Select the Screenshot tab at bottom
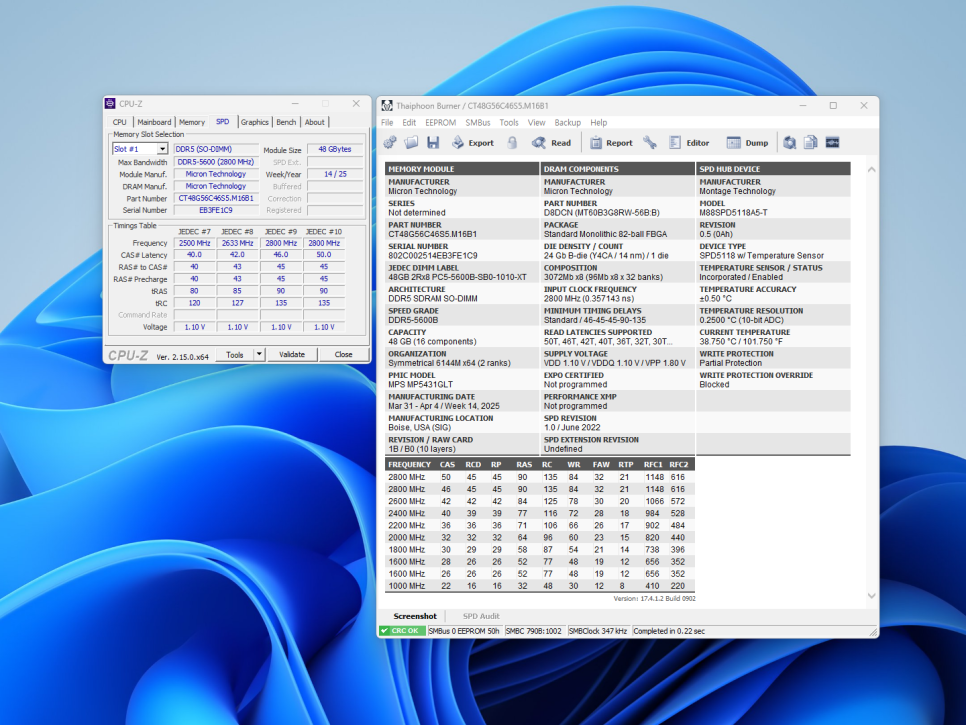This screenshot has height=725, width=966. [415, 616]
